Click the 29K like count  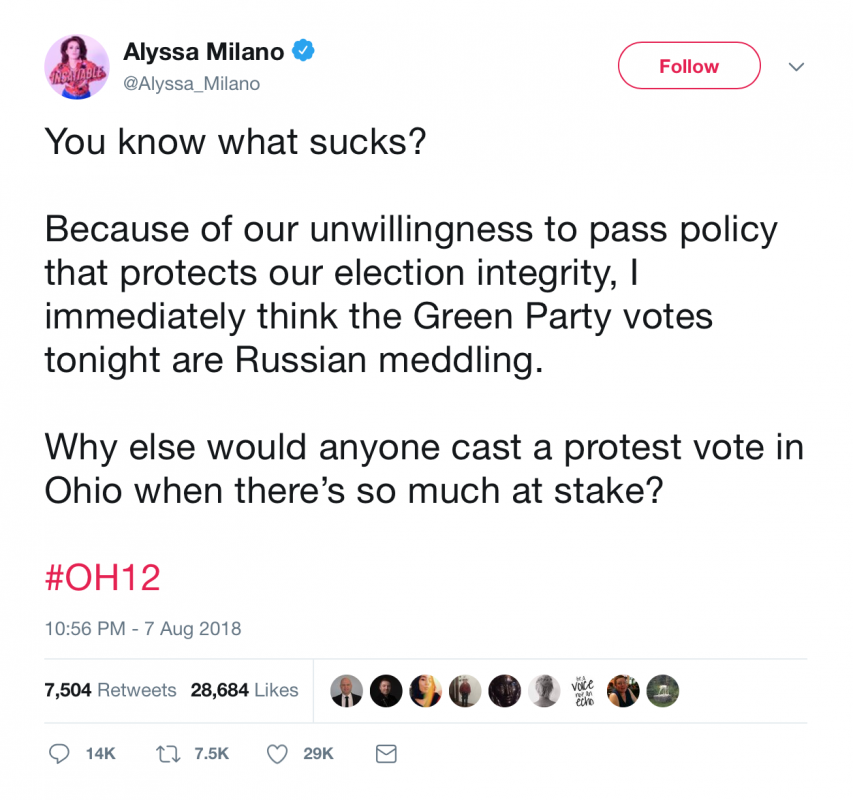tap(318, 754)
